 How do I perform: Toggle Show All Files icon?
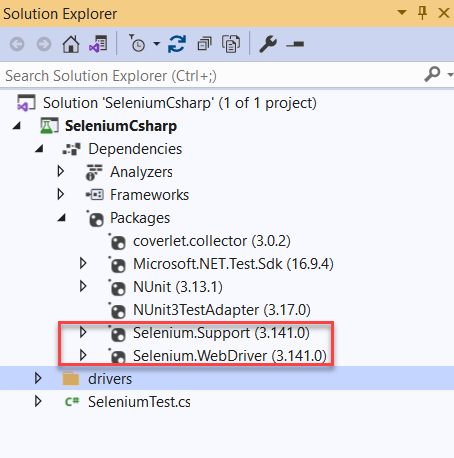coord(231,44)
